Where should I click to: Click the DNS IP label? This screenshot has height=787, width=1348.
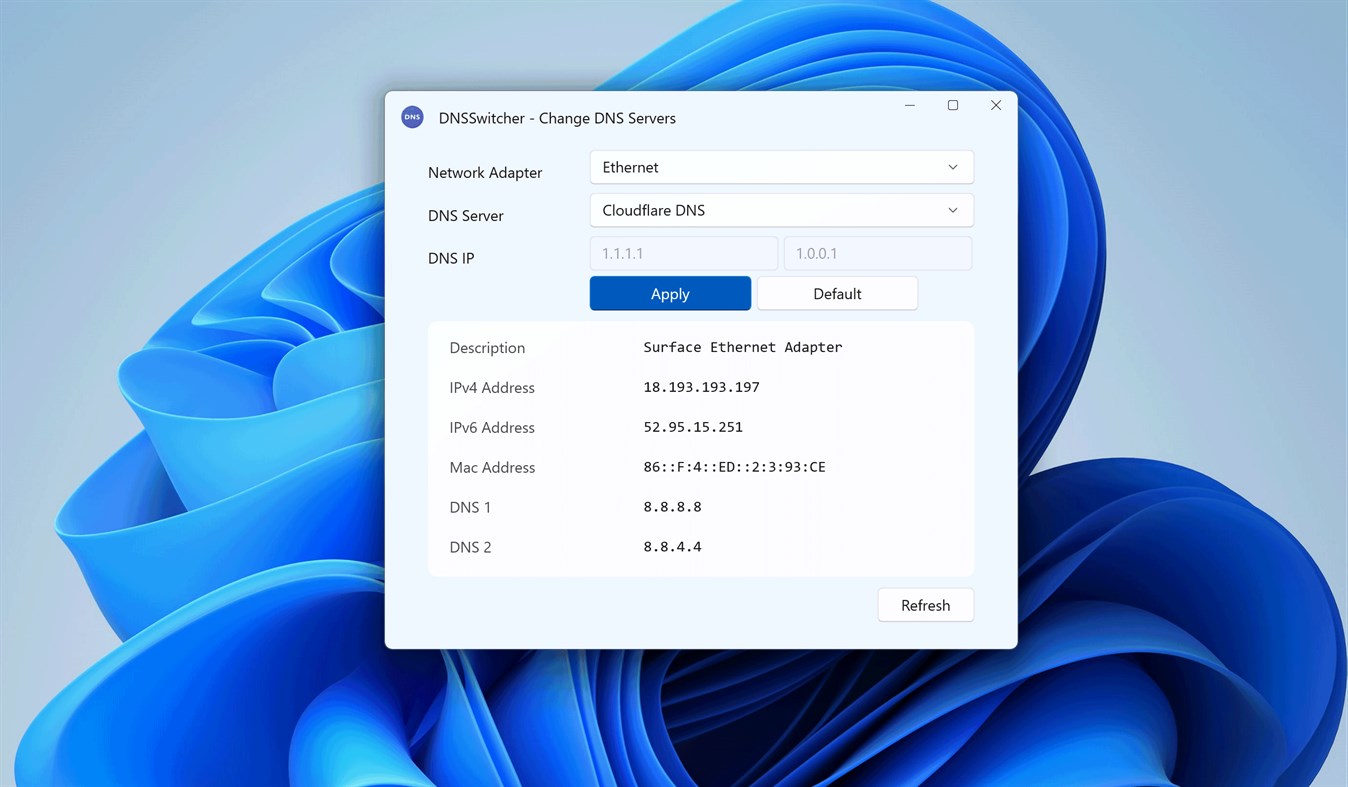(451, 258)
